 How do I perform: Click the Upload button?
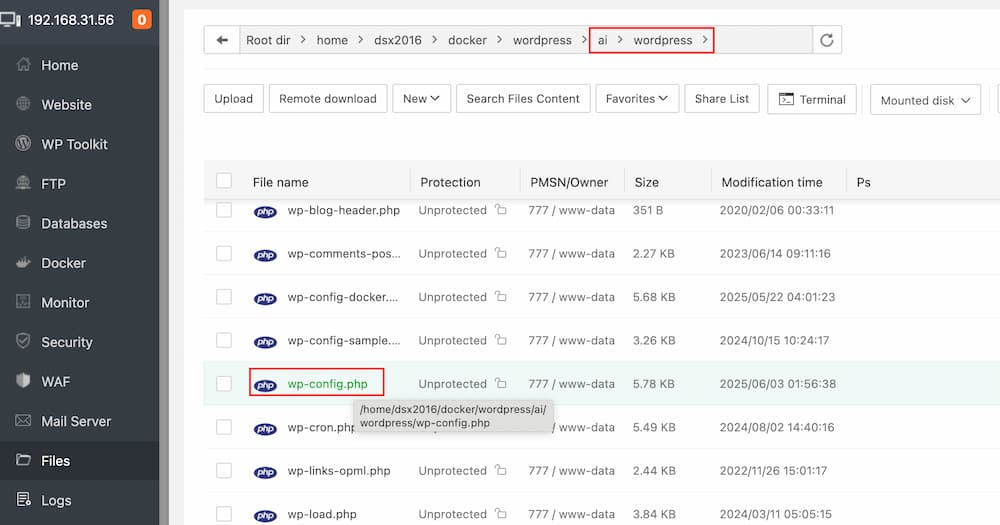(x=233, y=99)
